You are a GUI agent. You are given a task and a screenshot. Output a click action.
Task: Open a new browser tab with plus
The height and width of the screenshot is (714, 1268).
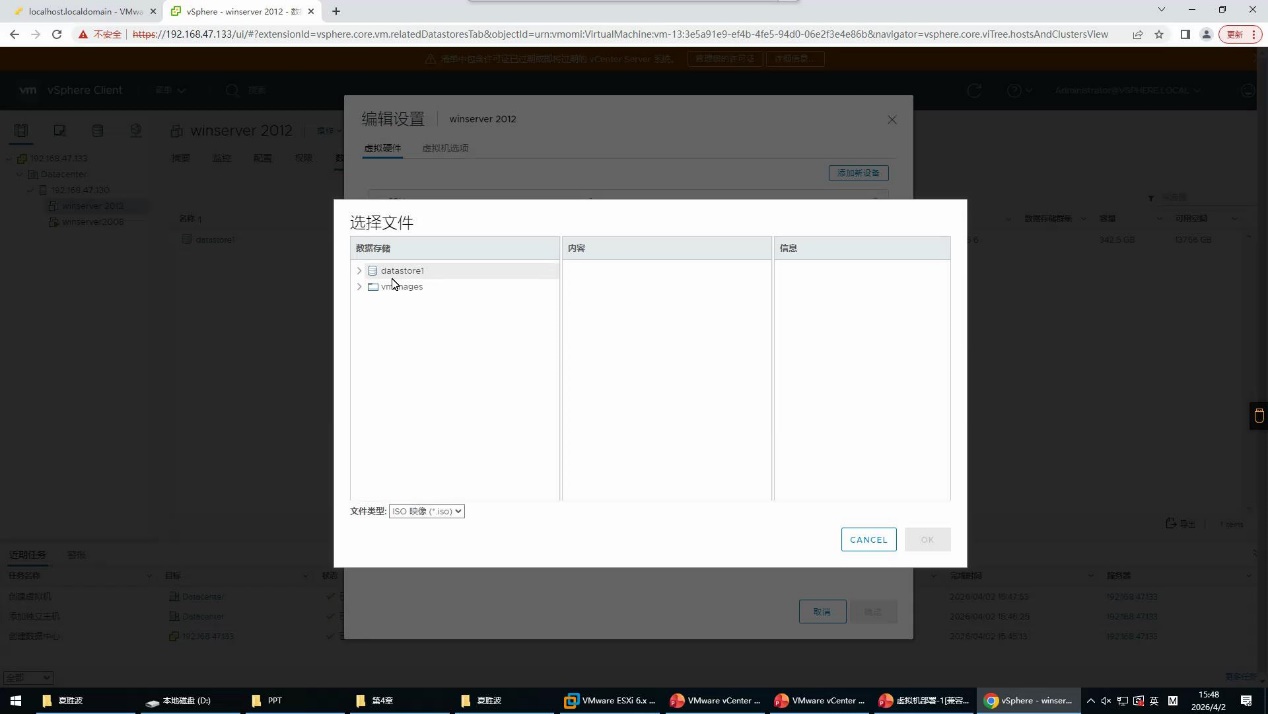(336, 11)
